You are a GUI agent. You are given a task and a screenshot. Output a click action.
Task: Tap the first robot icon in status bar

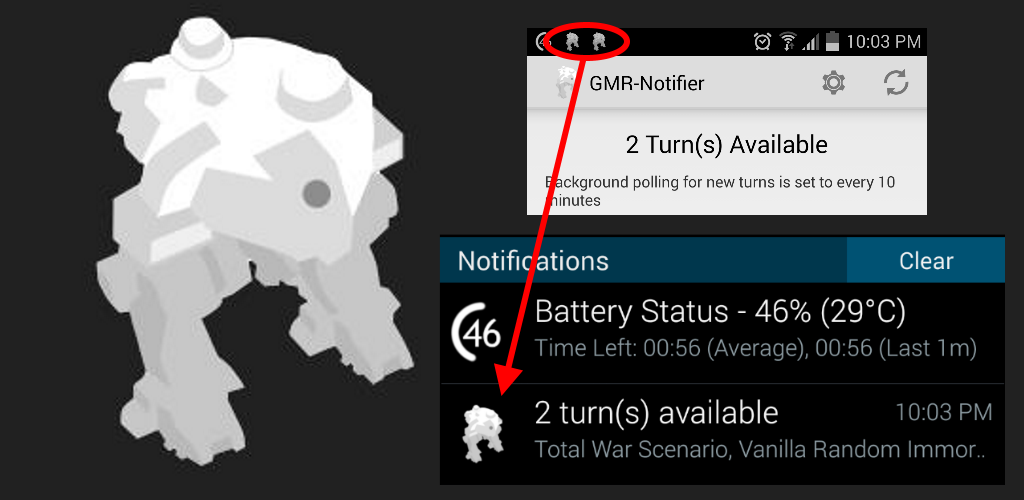coord(571,42)
